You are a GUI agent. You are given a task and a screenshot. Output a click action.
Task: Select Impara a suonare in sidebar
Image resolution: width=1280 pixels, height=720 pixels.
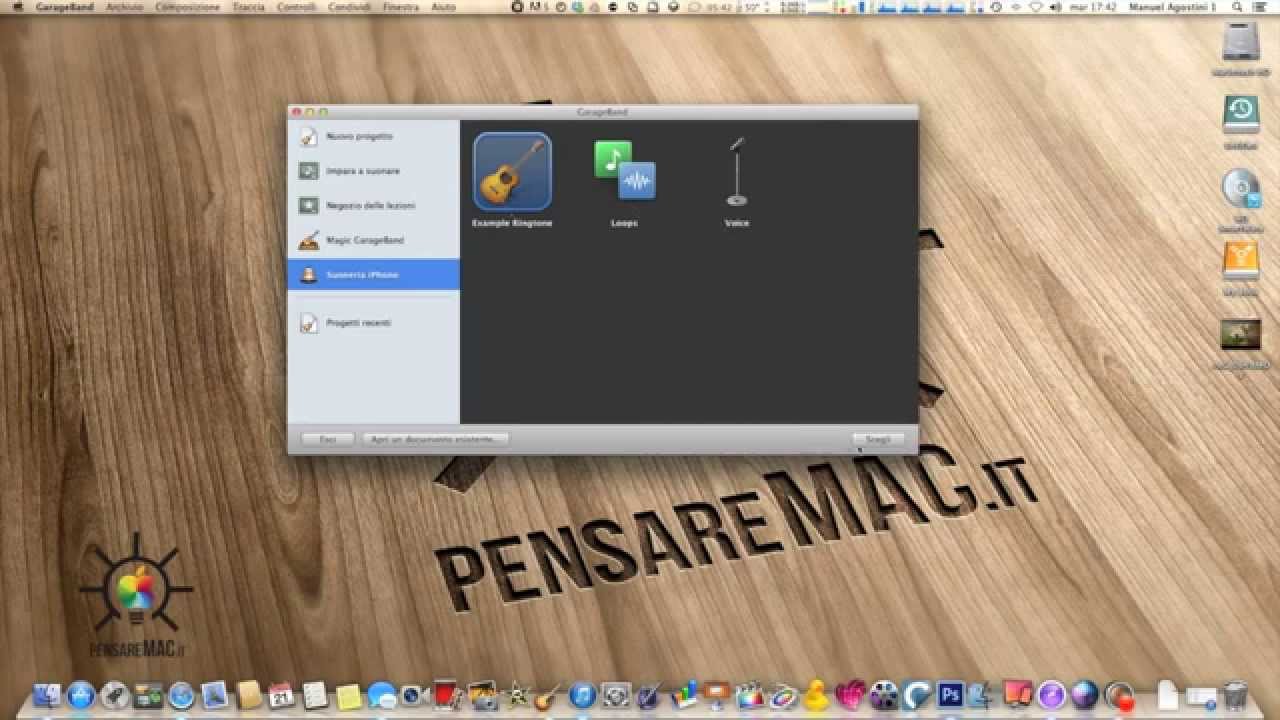[x=374, y=171]
